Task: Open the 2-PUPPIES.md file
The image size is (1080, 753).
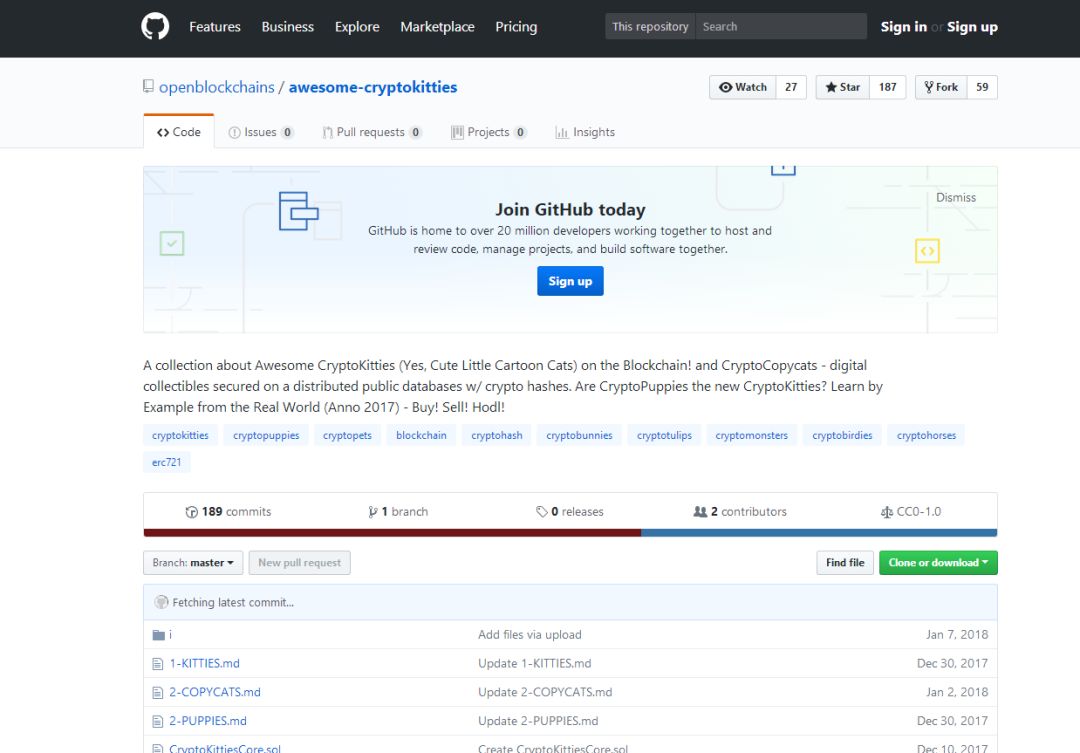Action: pyautogui.click(x=208, y=721)
